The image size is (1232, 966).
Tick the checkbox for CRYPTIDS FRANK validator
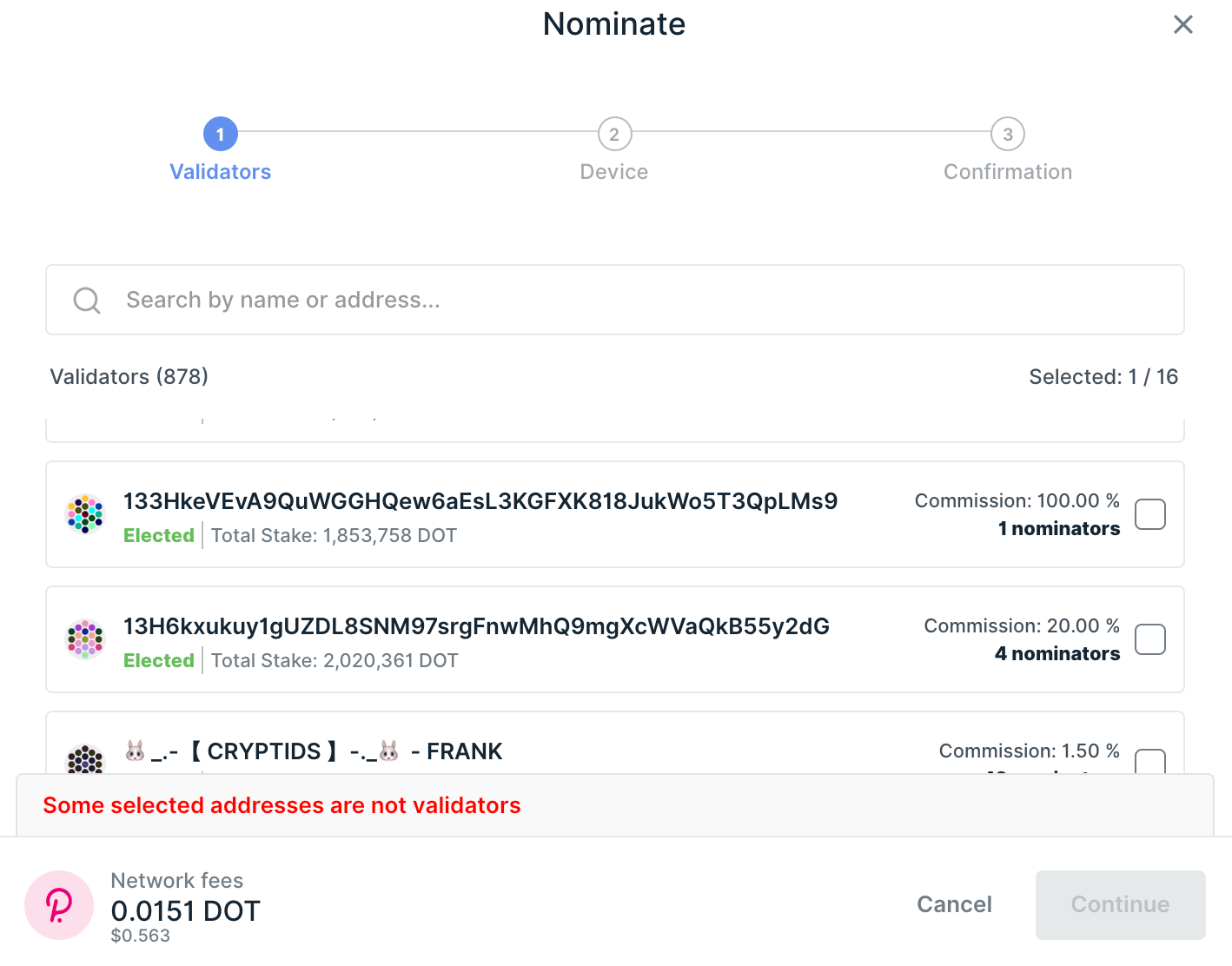click(x=1150, y=763)
